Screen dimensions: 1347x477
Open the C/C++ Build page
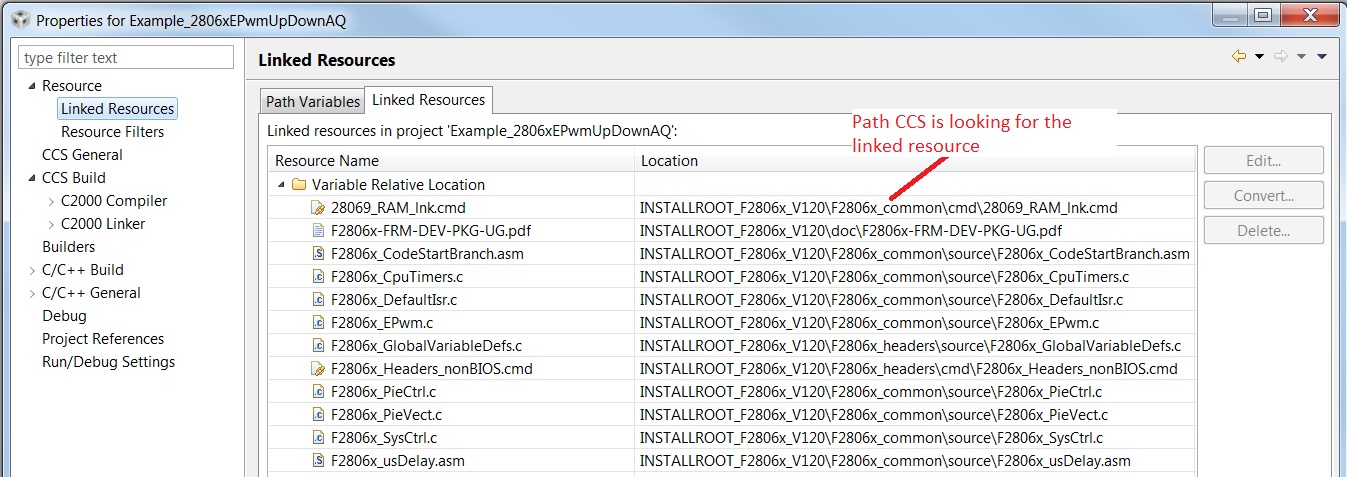click(x=82, y=270)
